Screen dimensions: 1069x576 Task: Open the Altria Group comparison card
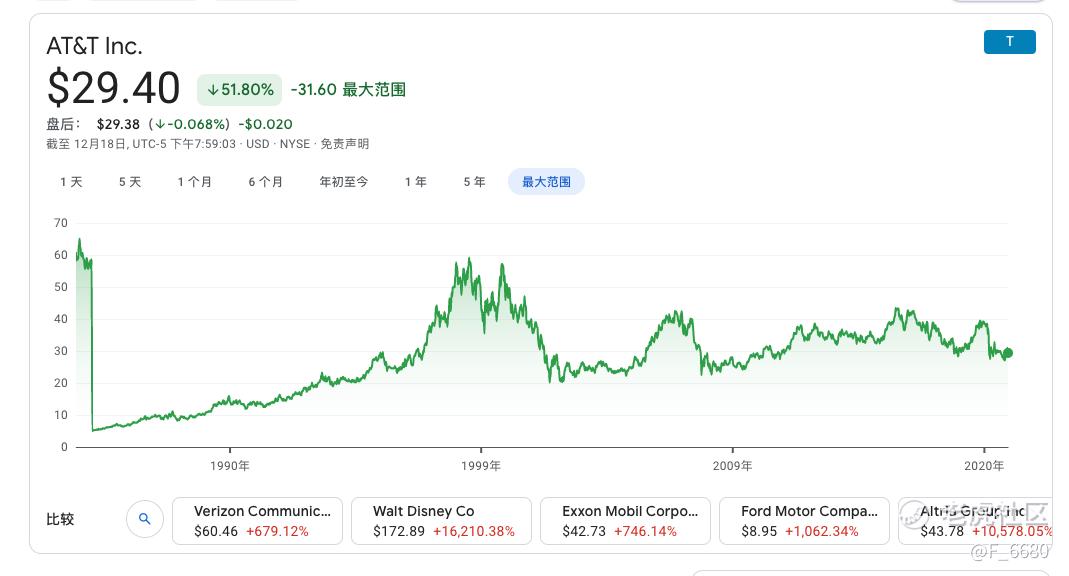point(976,521)
